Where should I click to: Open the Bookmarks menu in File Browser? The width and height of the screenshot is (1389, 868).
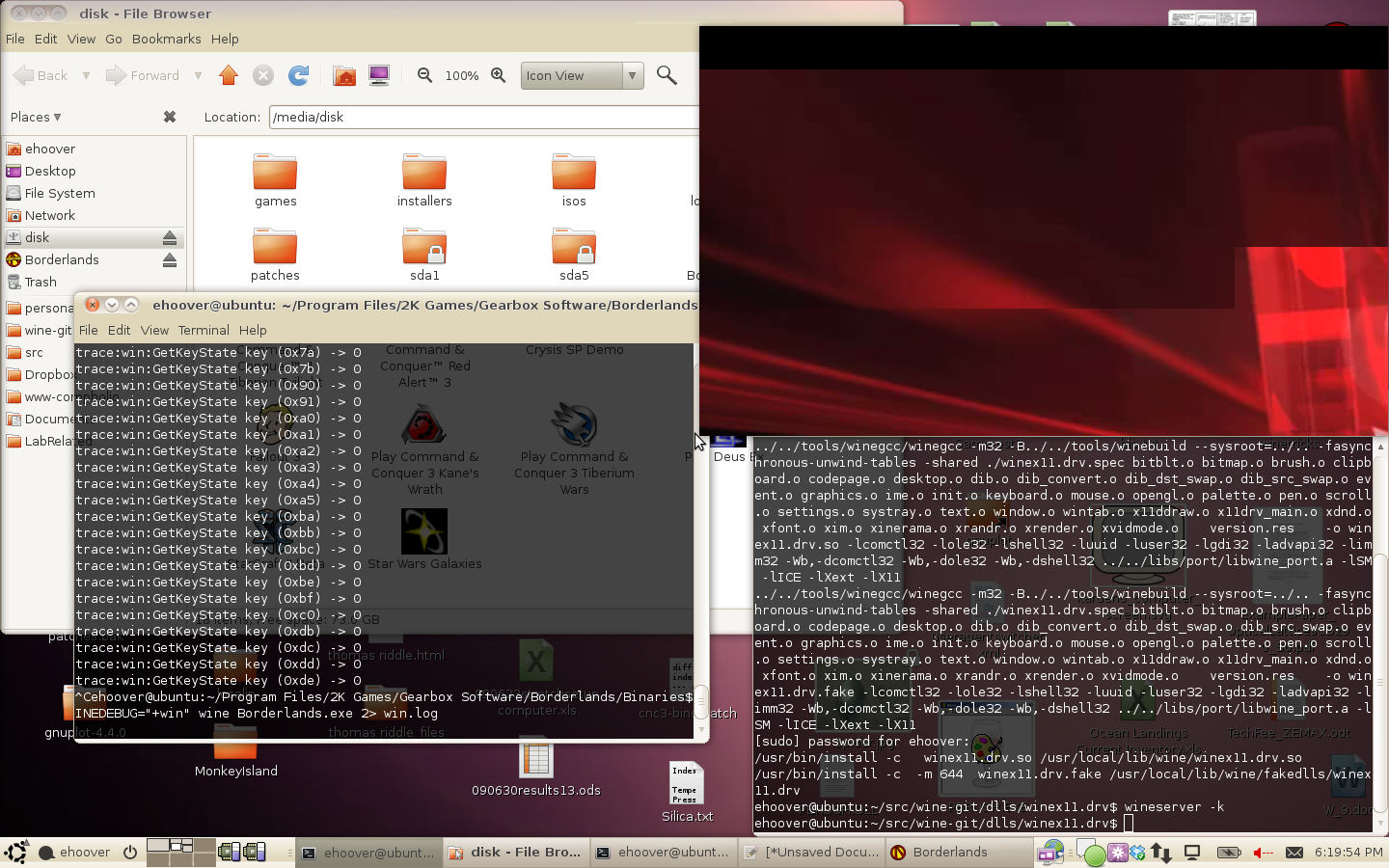click(166, 39)
